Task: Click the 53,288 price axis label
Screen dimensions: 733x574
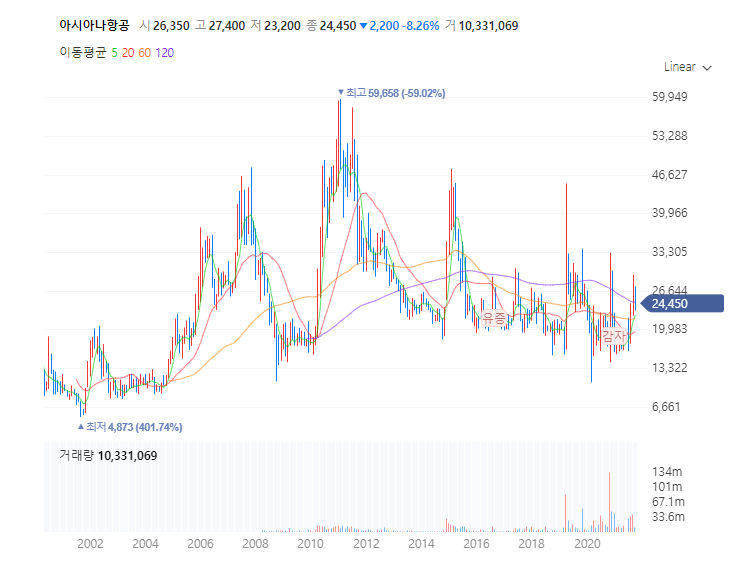Action: click(670, 136)
